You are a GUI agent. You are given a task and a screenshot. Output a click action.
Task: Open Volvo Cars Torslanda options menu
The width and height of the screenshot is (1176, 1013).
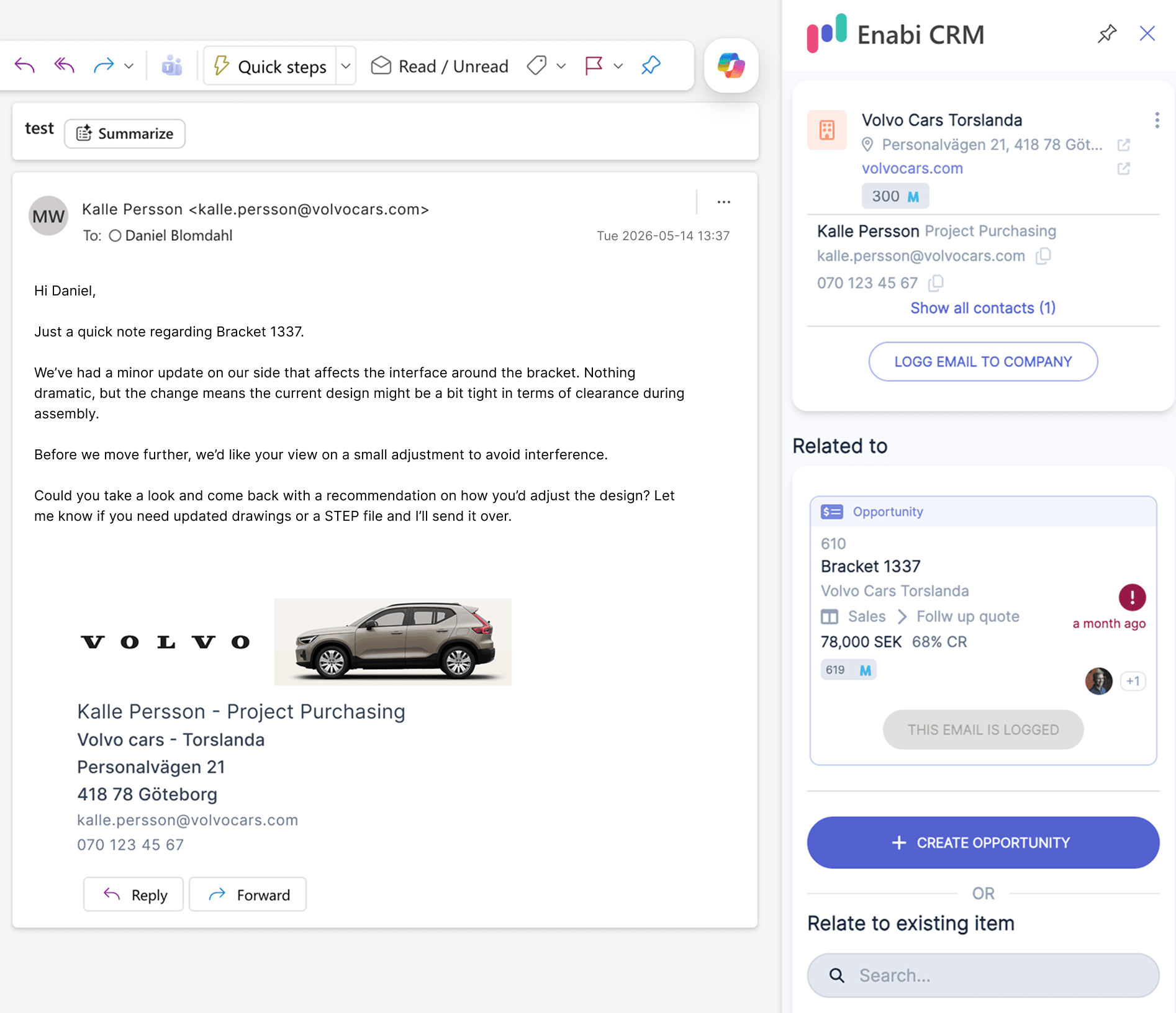1157,120
